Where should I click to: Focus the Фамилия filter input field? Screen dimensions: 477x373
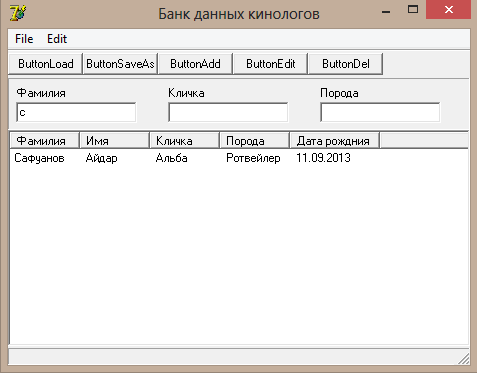tap(76, 112)
